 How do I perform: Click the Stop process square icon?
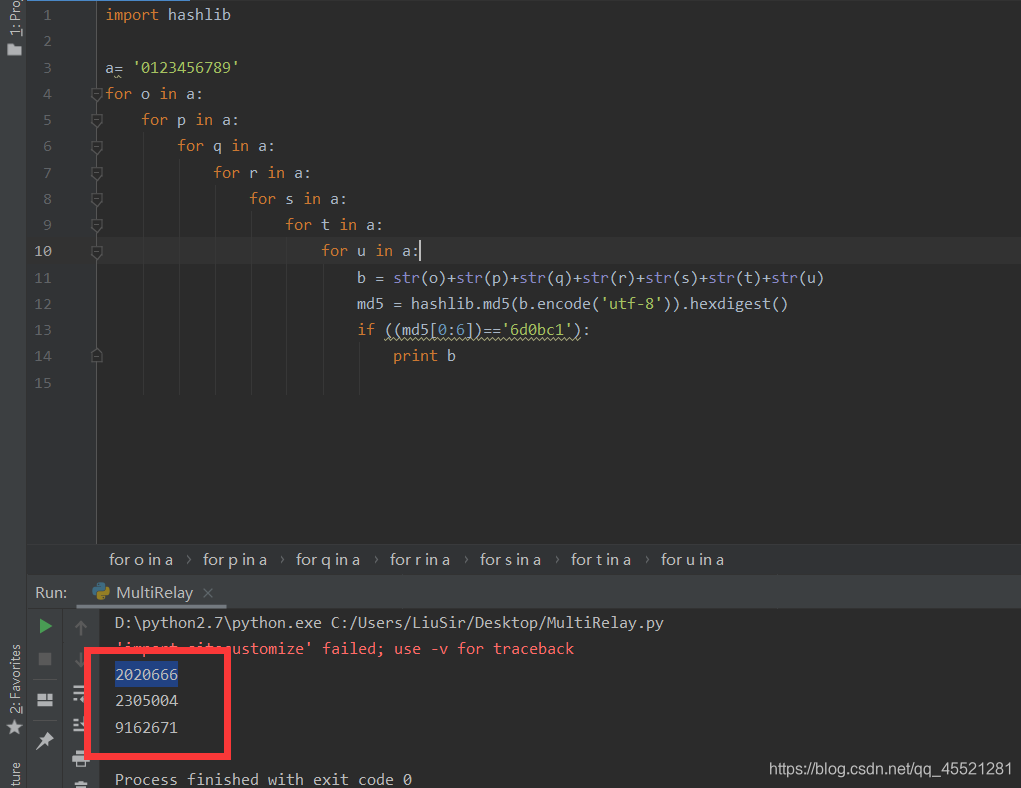[x=45, y=659]
